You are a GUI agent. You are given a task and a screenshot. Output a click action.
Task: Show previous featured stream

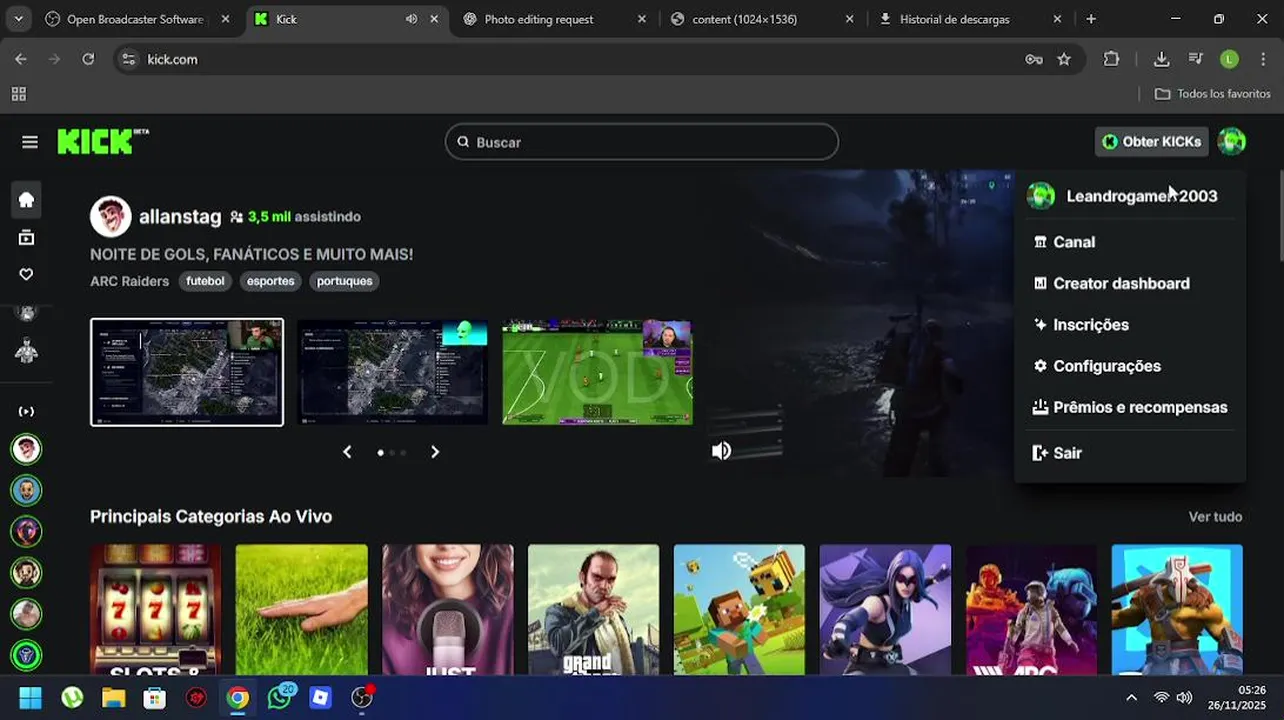tap(347, 452)
